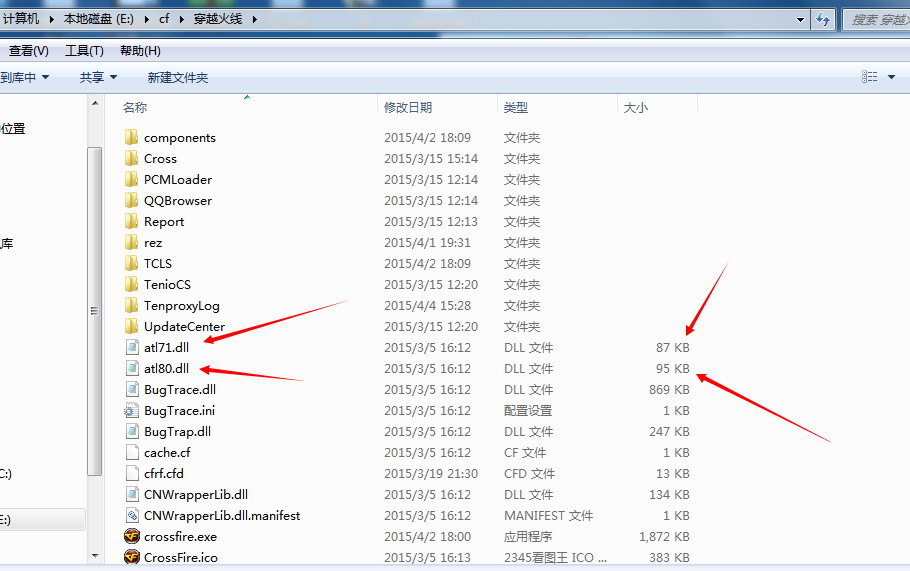
Task: Click 穿越火线 in the address breadcrumb
Action: pos(218,19)
